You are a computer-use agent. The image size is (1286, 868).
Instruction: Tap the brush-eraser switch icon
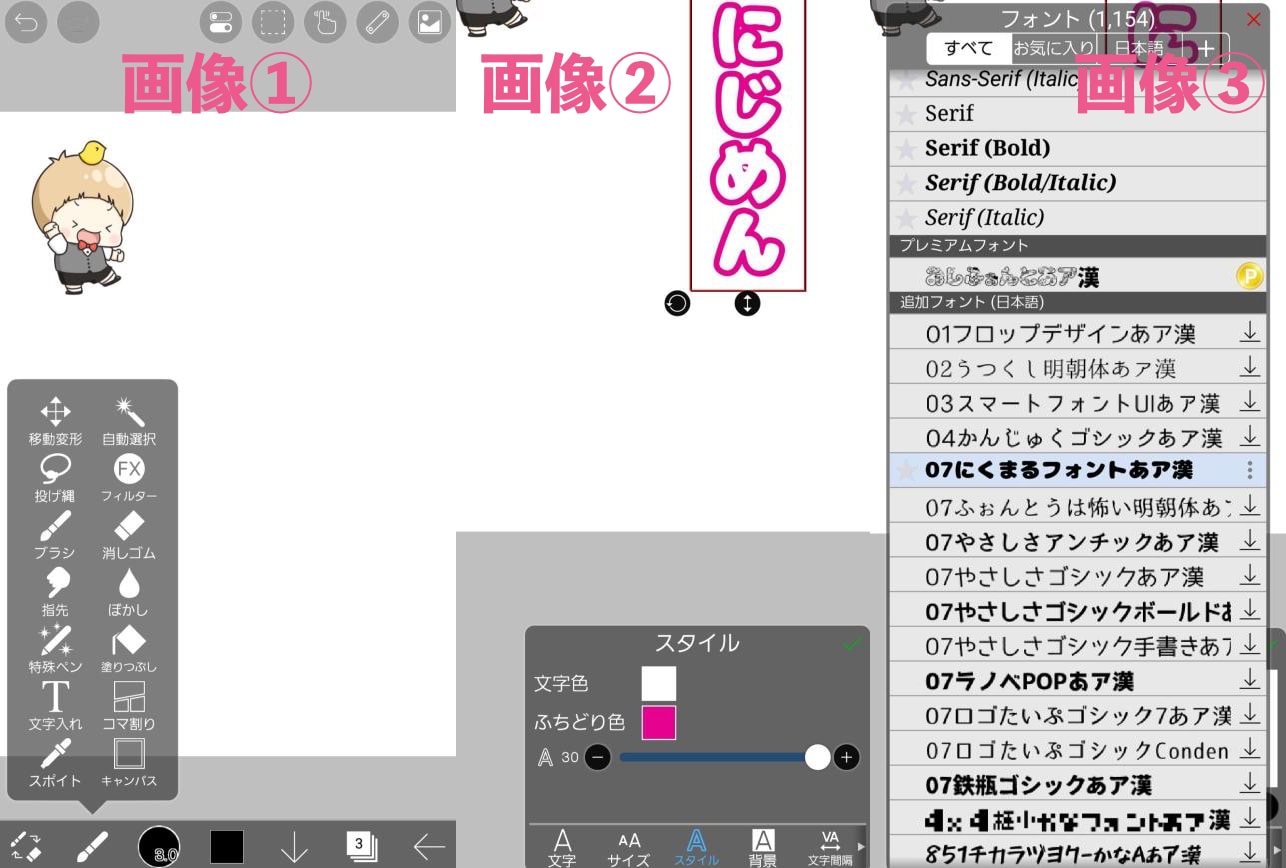tap(25, 846)
